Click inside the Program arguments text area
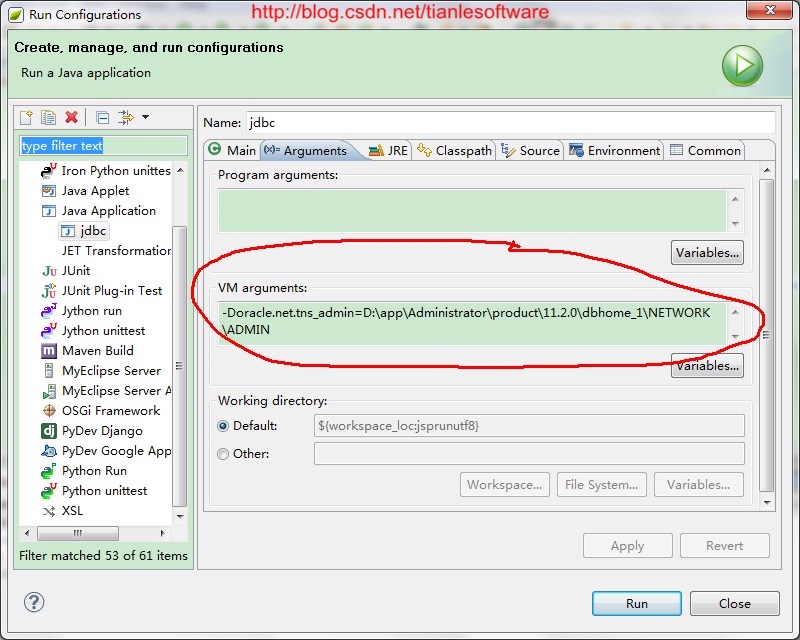The width and height of the screenshot is (800, 640). coord(472,211)
